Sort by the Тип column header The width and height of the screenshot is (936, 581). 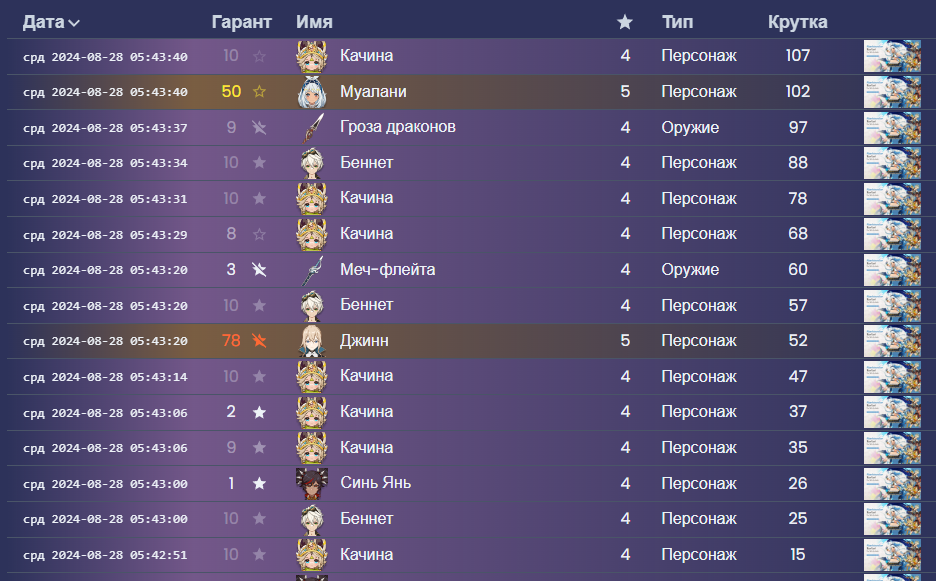[677, 22]
